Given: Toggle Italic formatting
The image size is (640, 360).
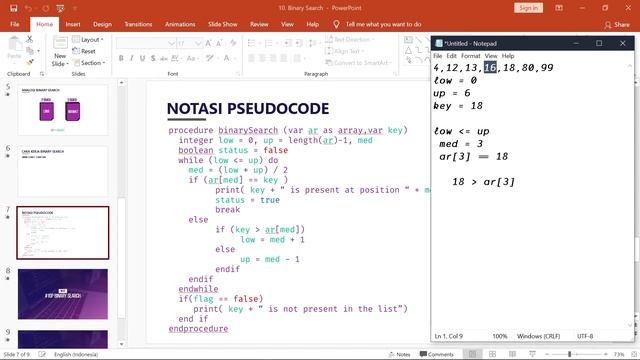Looking at the screenshot, I should point(131,58).
